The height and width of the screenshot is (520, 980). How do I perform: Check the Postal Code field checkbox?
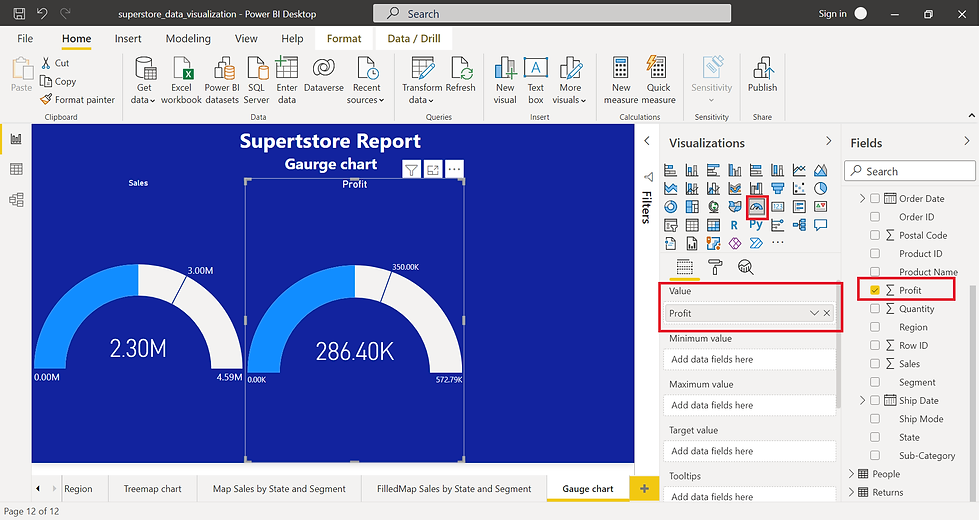[875, 235]
